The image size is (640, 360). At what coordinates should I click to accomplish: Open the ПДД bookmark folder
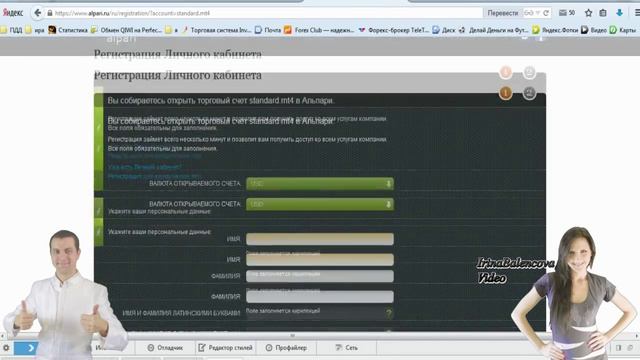tap(11, 30)
